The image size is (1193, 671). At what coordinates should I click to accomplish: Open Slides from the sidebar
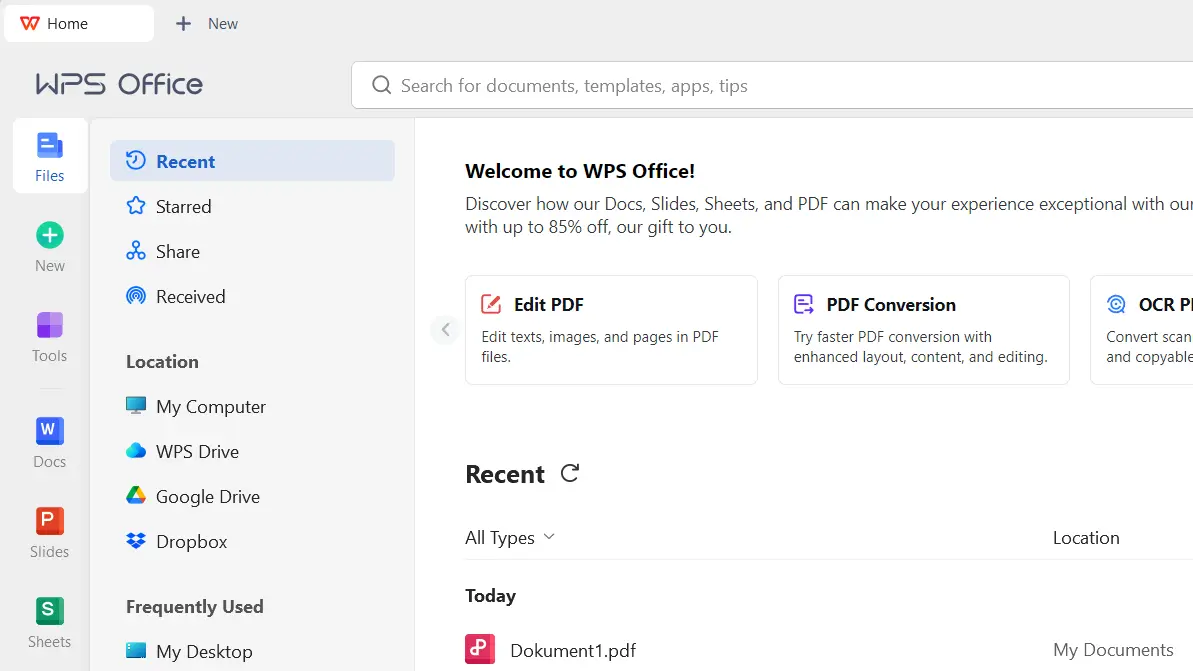click(49, 530)
